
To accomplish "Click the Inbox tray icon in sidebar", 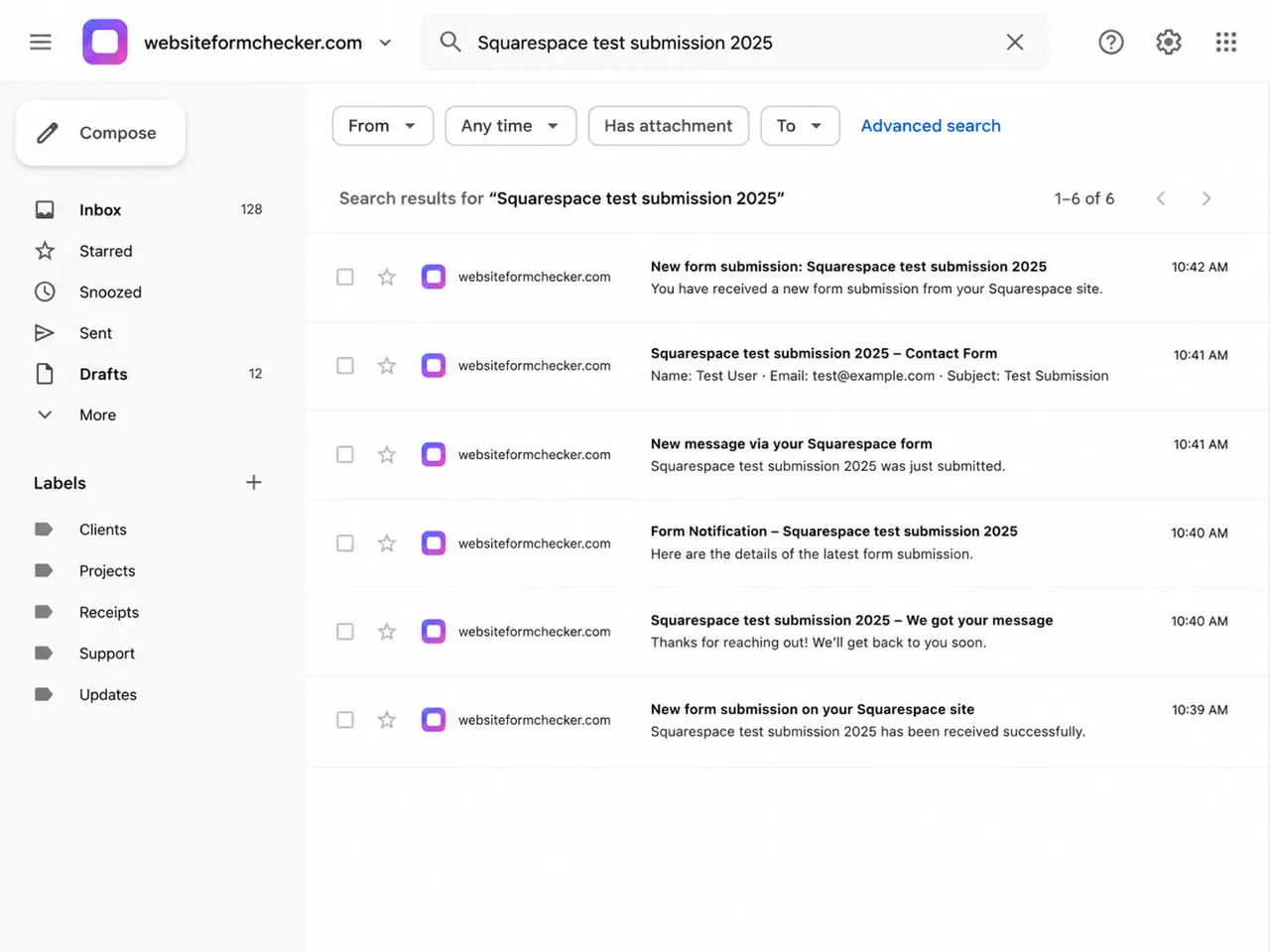I will pyautogui.click(x=45, y=209).
